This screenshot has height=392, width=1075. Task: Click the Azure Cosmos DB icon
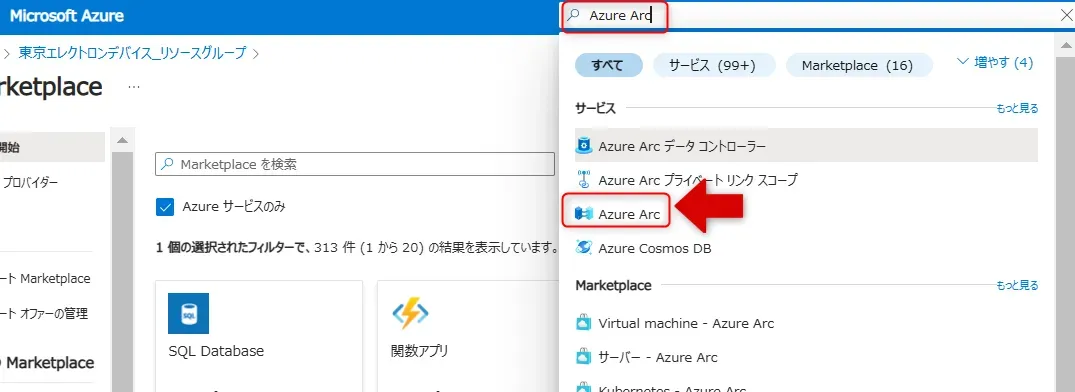[x=583, y=248]
